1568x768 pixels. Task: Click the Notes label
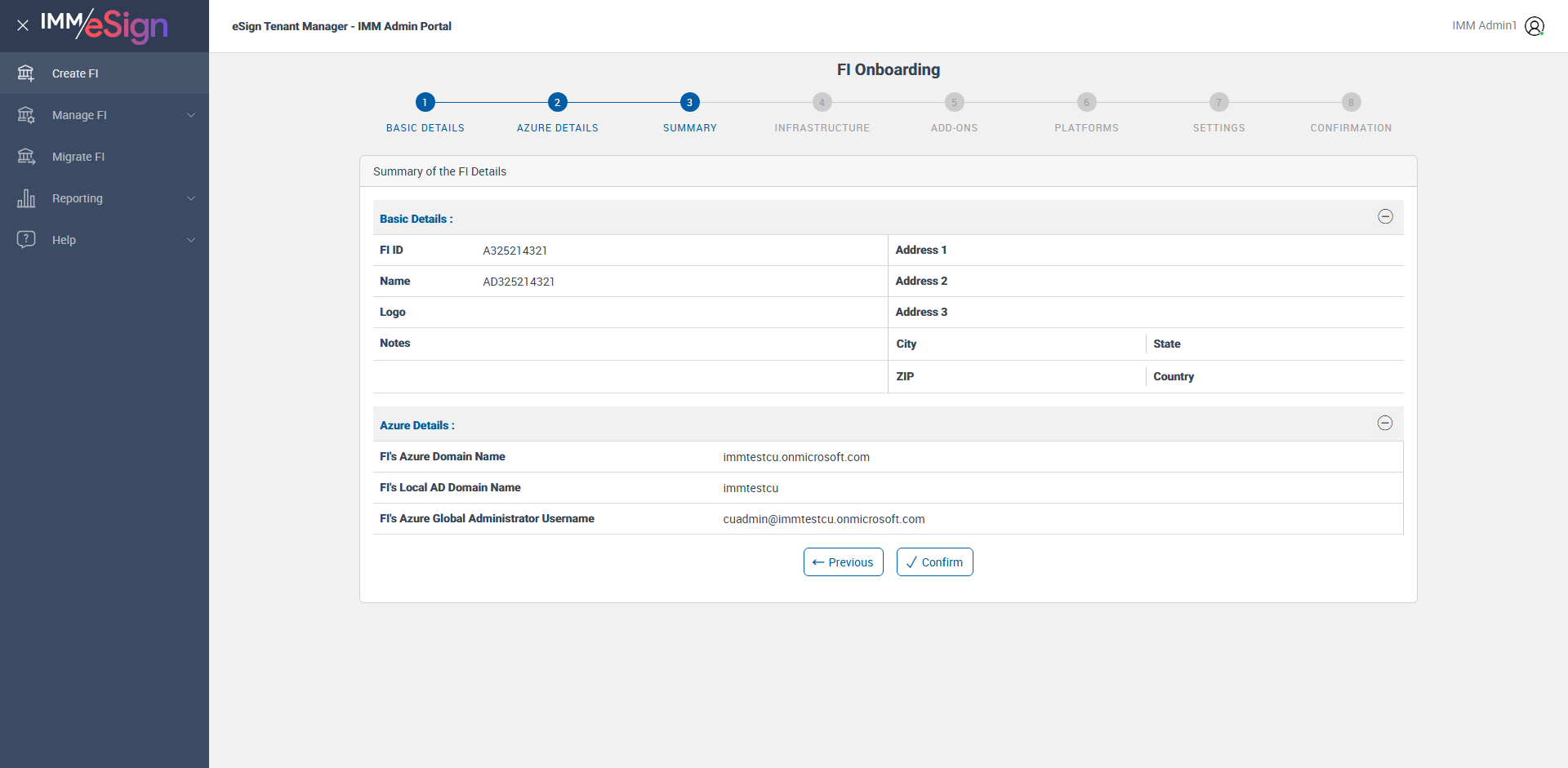pyautogui.click(x=394, y=343)
